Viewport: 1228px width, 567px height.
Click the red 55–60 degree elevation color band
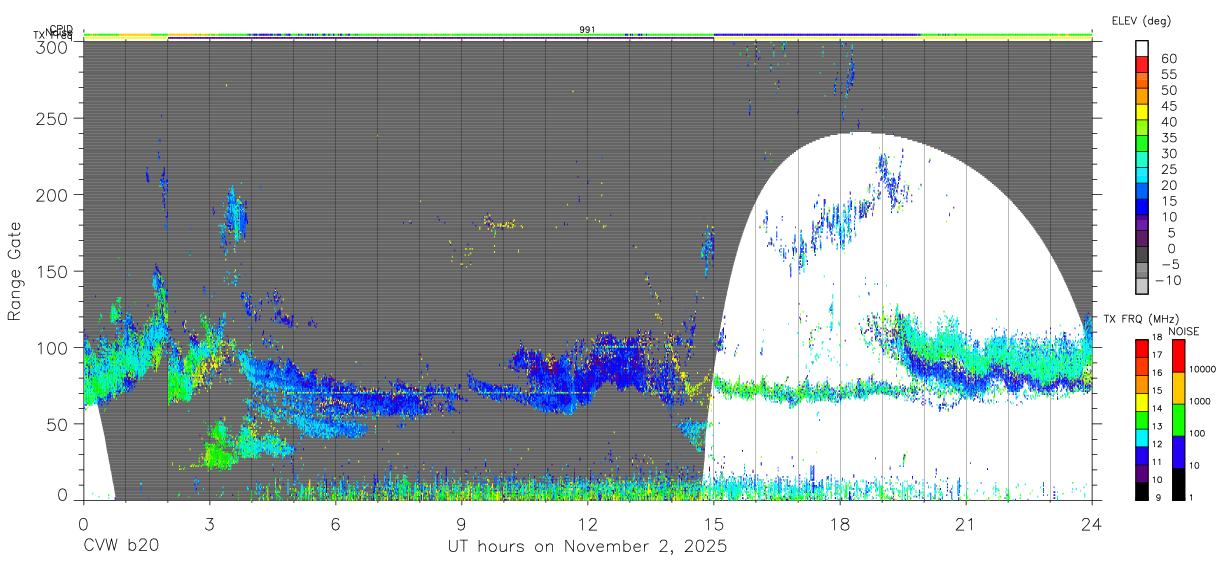pos(1143,65)
